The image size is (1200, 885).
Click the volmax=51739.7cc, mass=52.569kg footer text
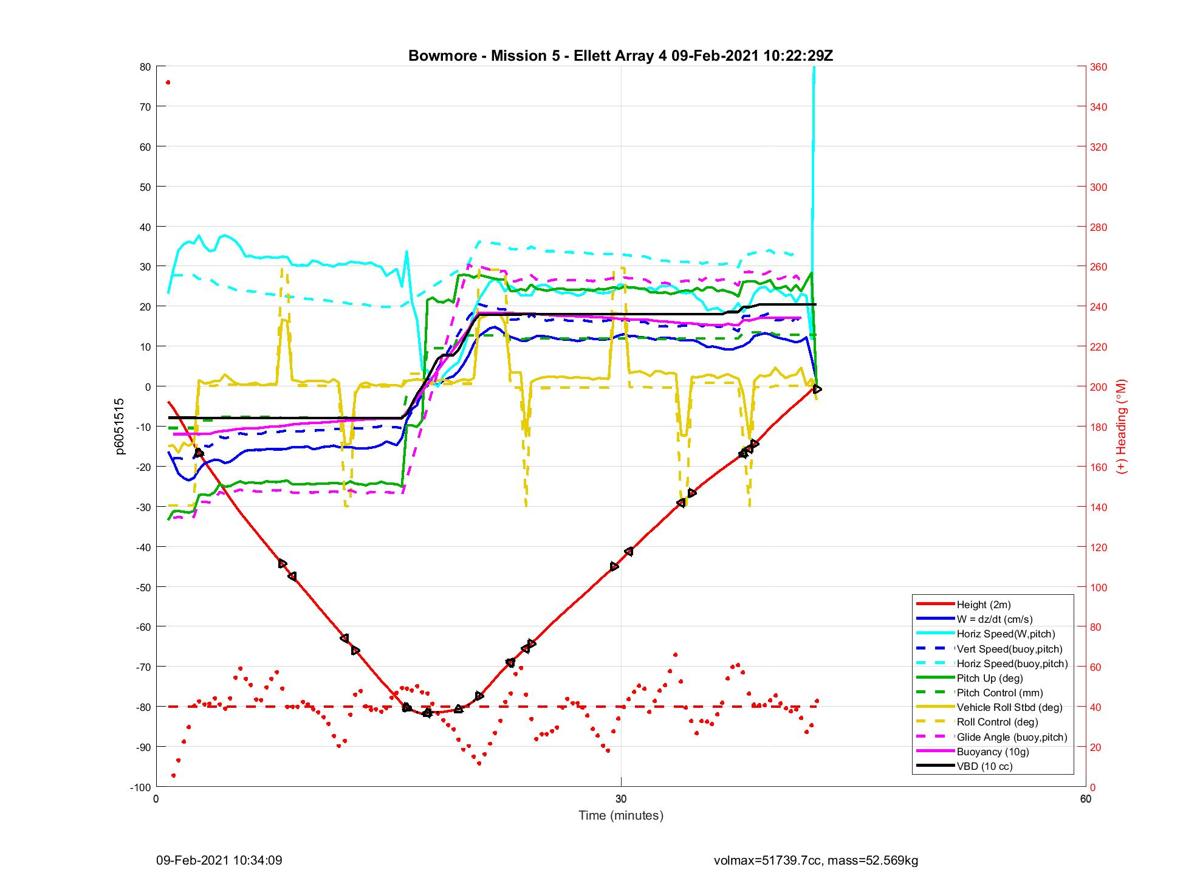[x=816, y=859]
